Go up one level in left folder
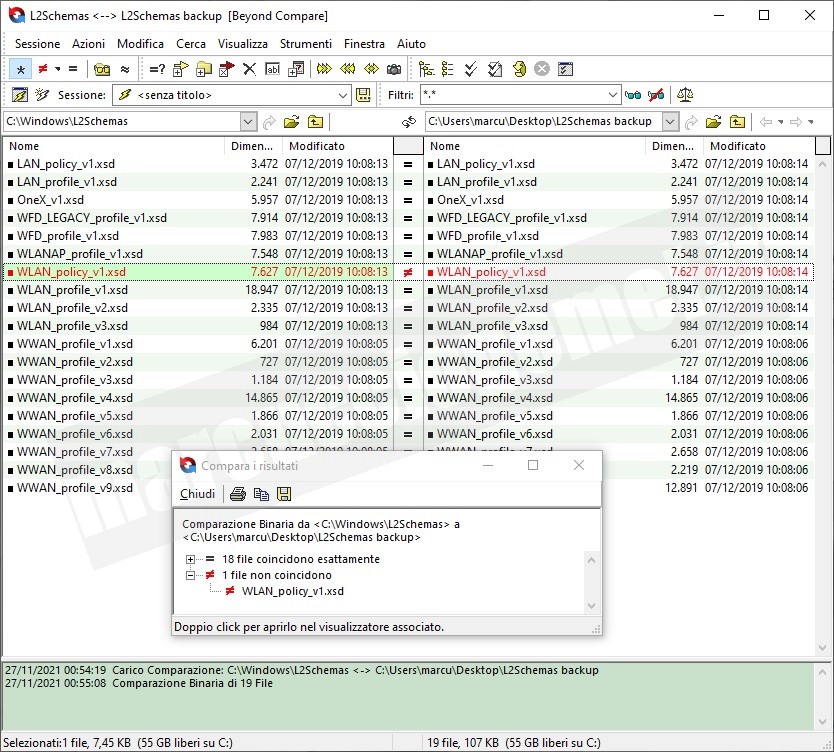Image resolution: width=834 pixels, height=752 pixels. point(315,122)
